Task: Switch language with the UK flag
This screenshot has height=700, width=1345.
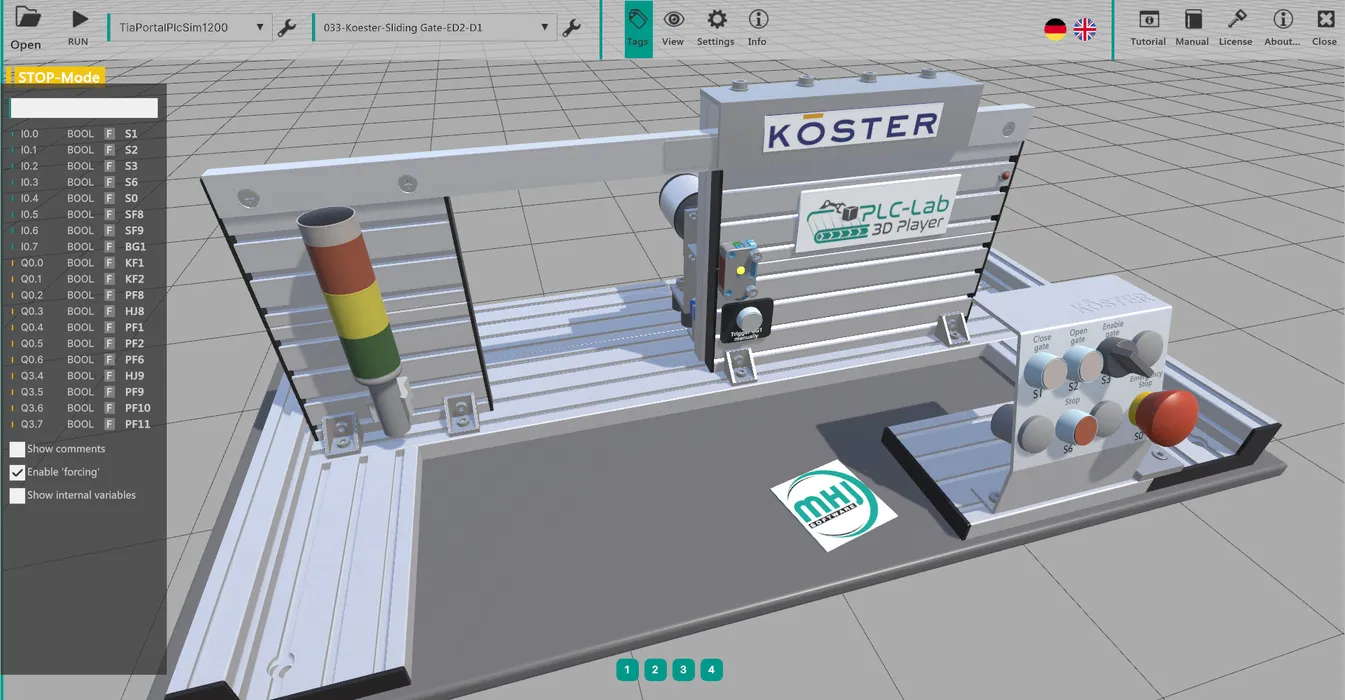Action: (1085, 29)
